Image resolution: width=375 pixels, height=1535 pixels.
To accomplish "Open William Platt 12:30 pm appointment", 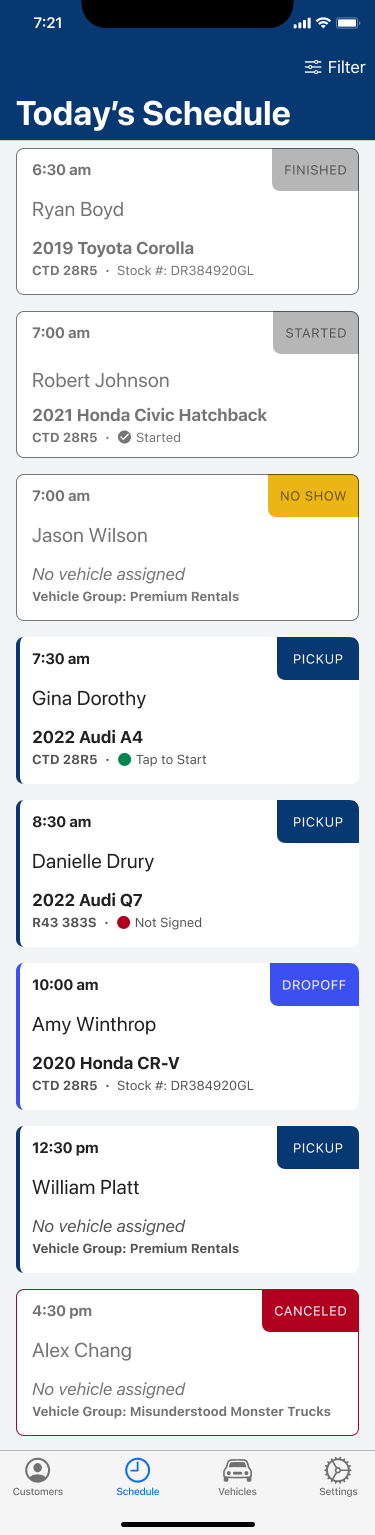I will point(187,1199).
